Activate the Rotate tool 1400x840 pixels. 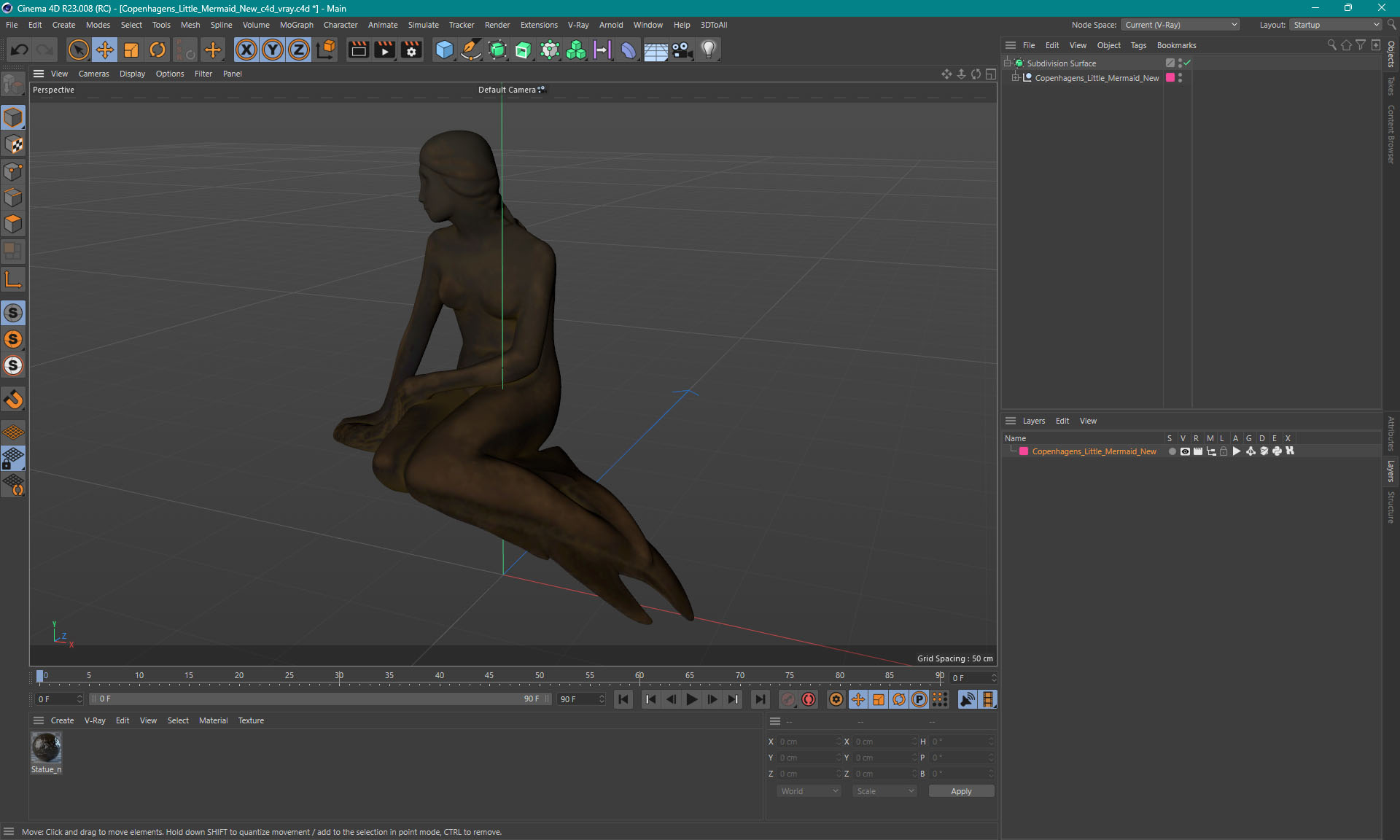[157, 50]
